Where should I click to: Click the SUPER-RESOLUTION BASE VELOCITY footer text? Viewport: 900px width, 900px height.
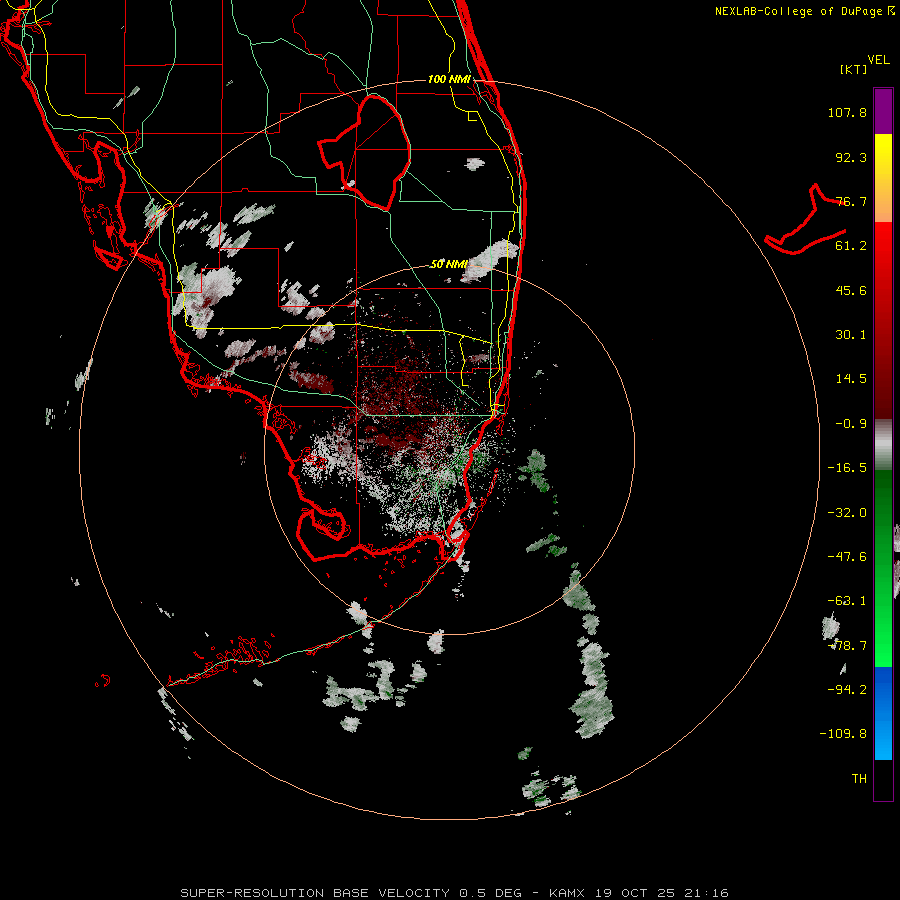pos(315,893)
